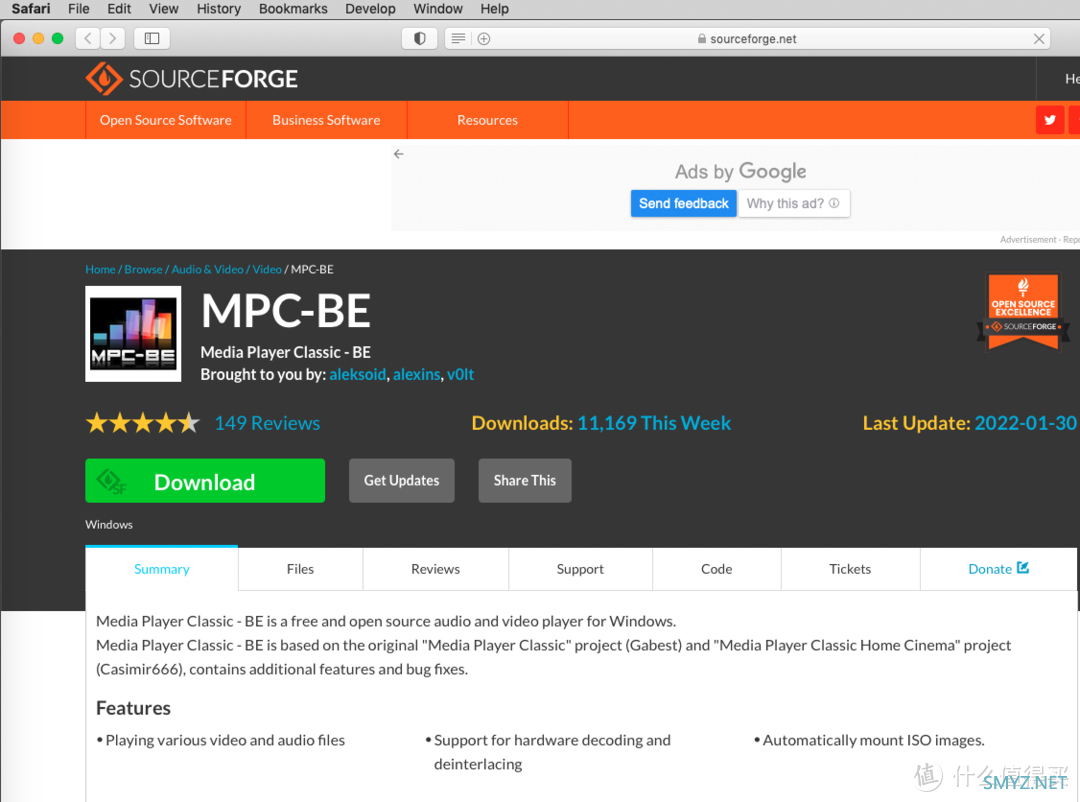Image resolution: width=1080 pixels, height=802 pixels.
Task: Expand Resources navigation menu
Action: coord(487,120)
